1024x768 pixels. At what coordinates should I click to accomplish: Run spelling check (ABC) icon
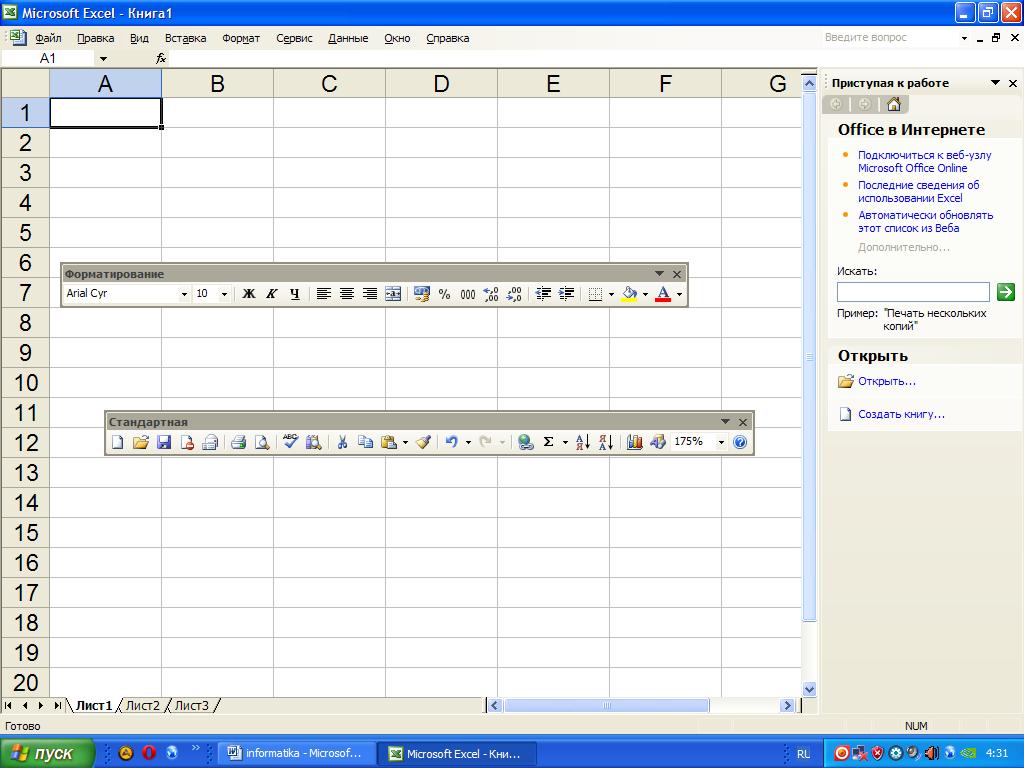click(291, 442)
